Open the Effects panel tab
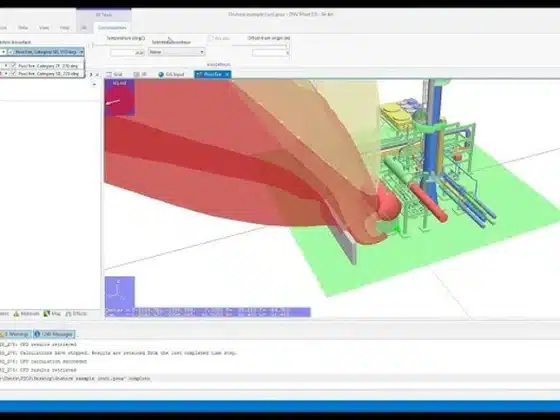 pos(76,314)
